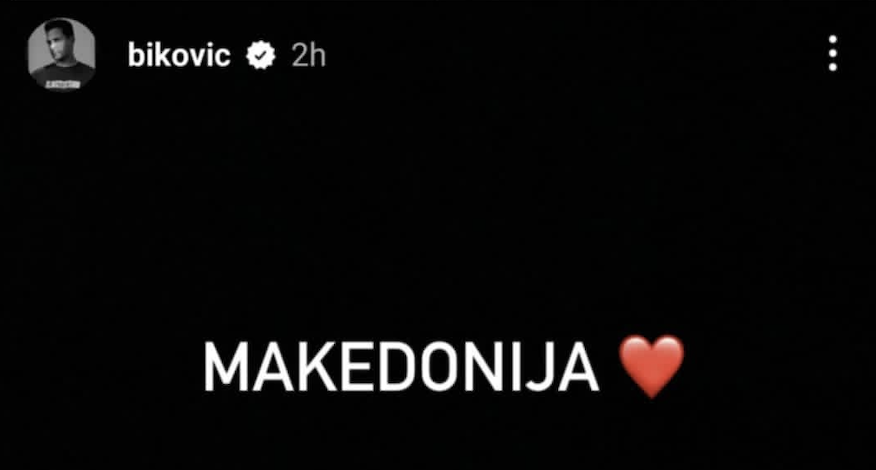The height and width of the screenshot is (470, 876).
Task: Click the red heart after the caption
Action: tap(651, 366)
